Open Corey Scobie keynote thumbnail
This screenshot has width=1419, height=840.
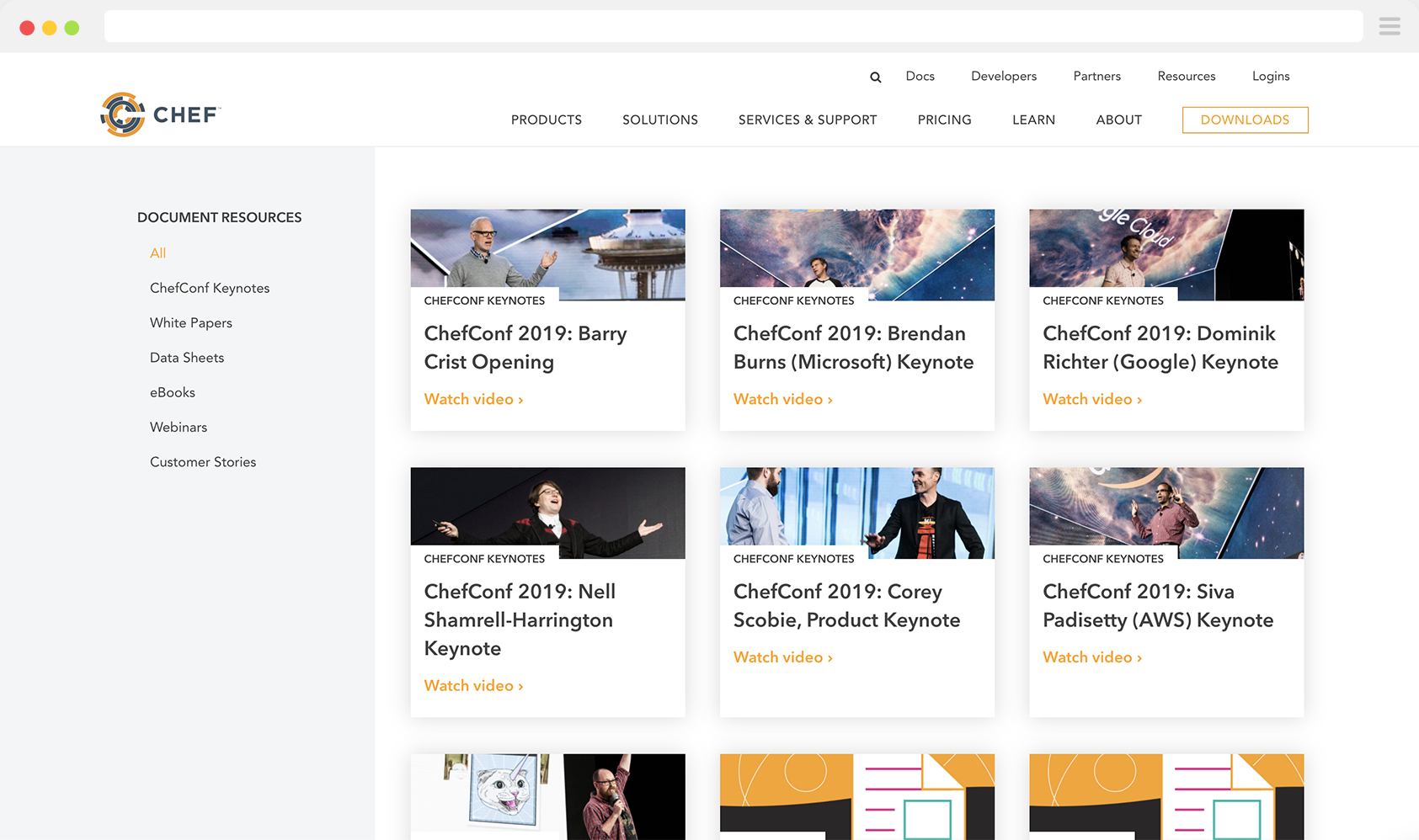(857, 513)
